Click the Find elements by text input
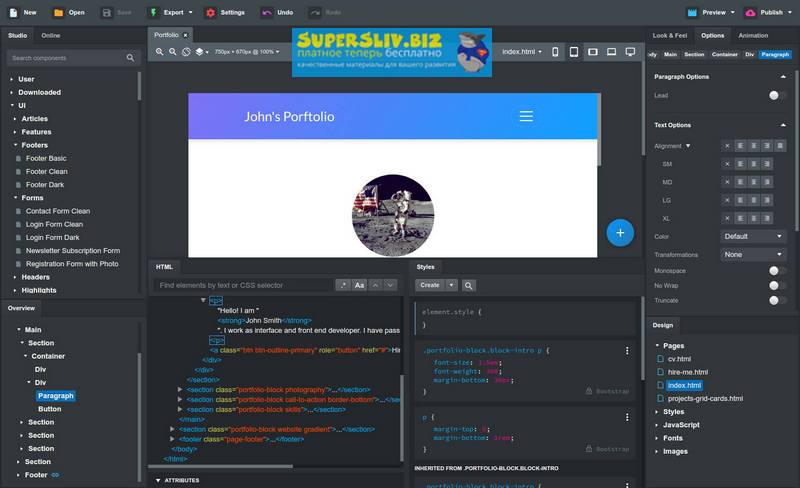800x488 pixels. click(x=243, y=285)
